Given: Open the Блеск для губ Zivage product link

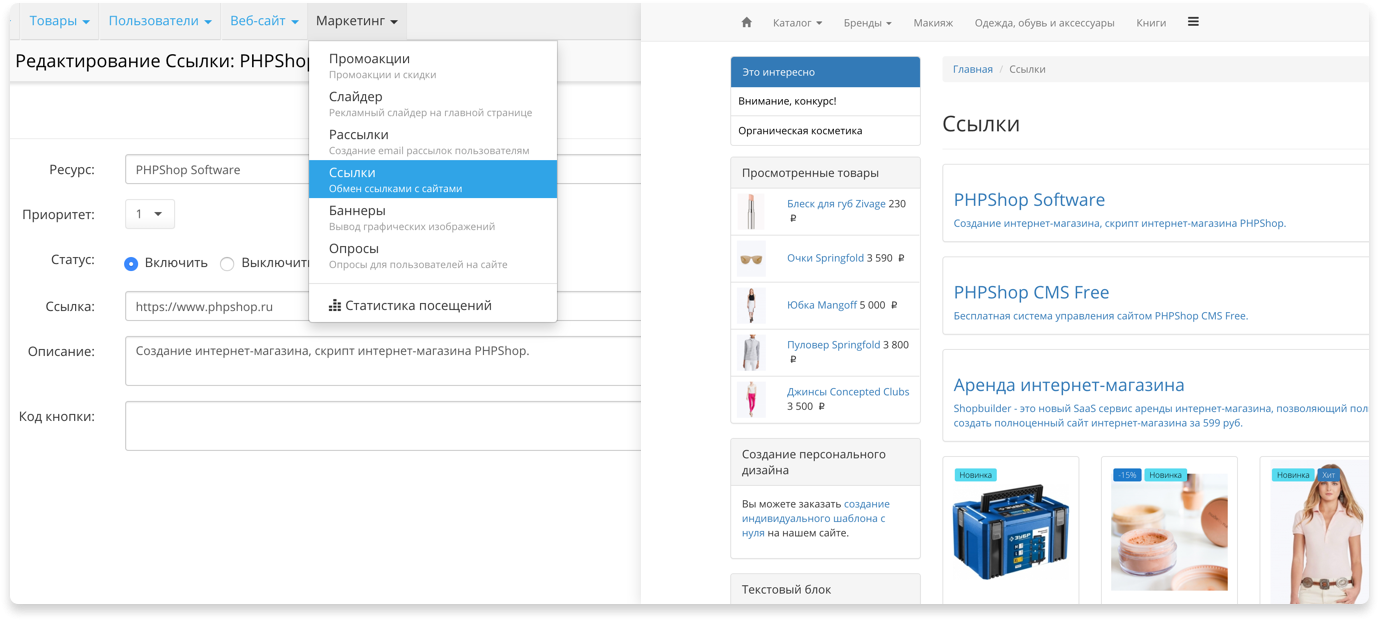Looking at the screenshot, I should point(836,203).
